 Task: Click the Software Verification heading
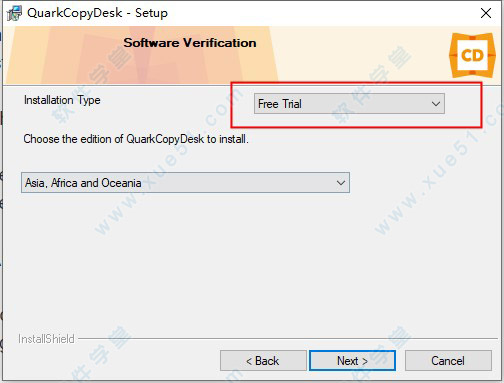tap(190, 43)
